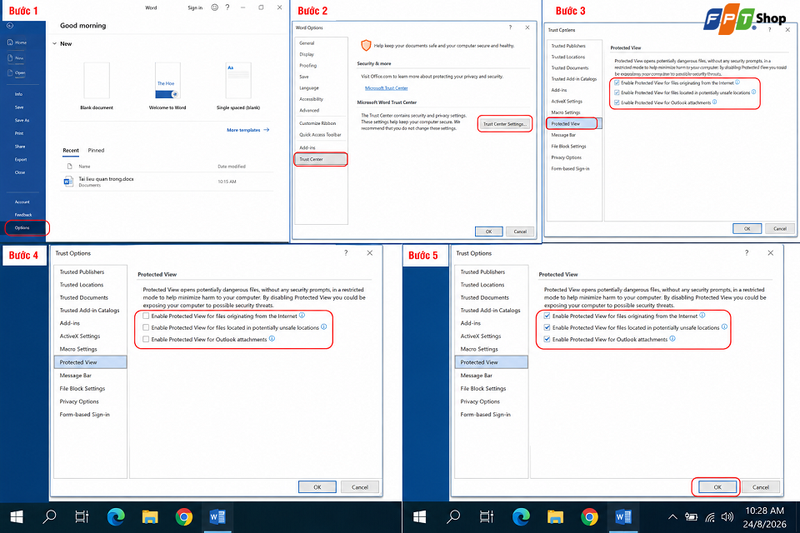Follow the More templates link in Bước 1
The width and height of the screenshot is (800, 533).
click(247, 130)
